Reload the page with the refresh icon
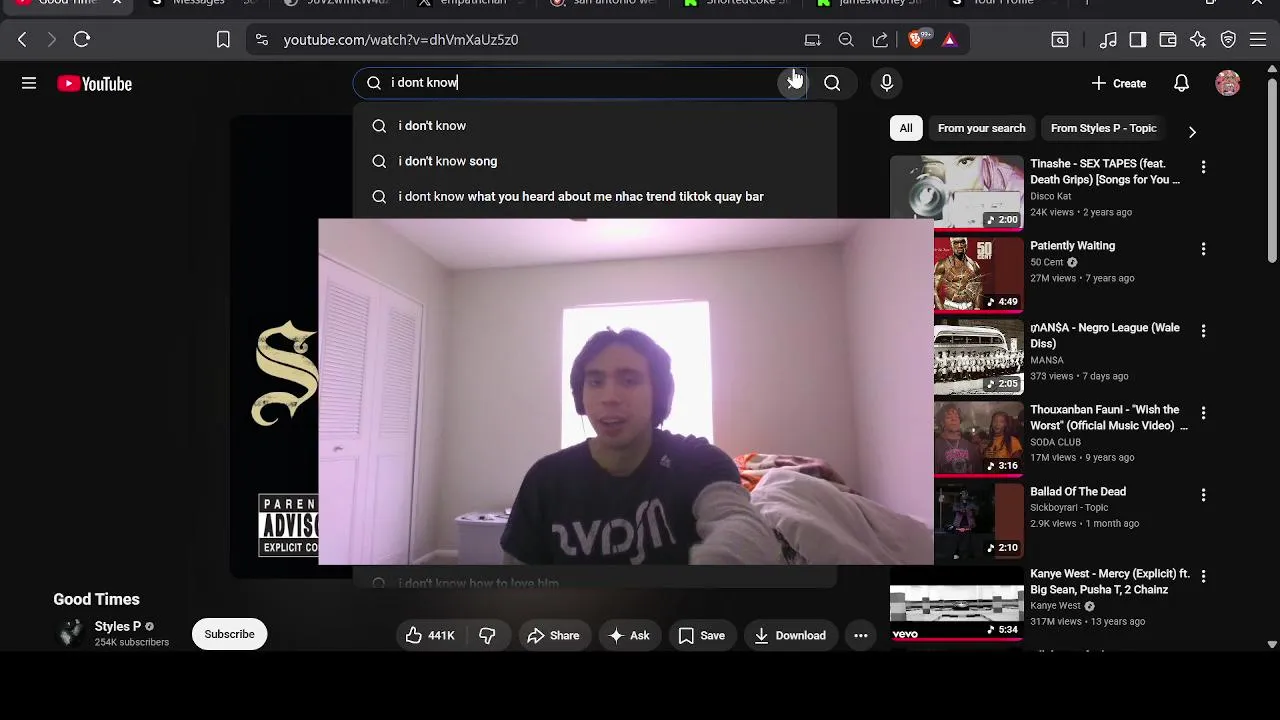 tap(82, 40)
